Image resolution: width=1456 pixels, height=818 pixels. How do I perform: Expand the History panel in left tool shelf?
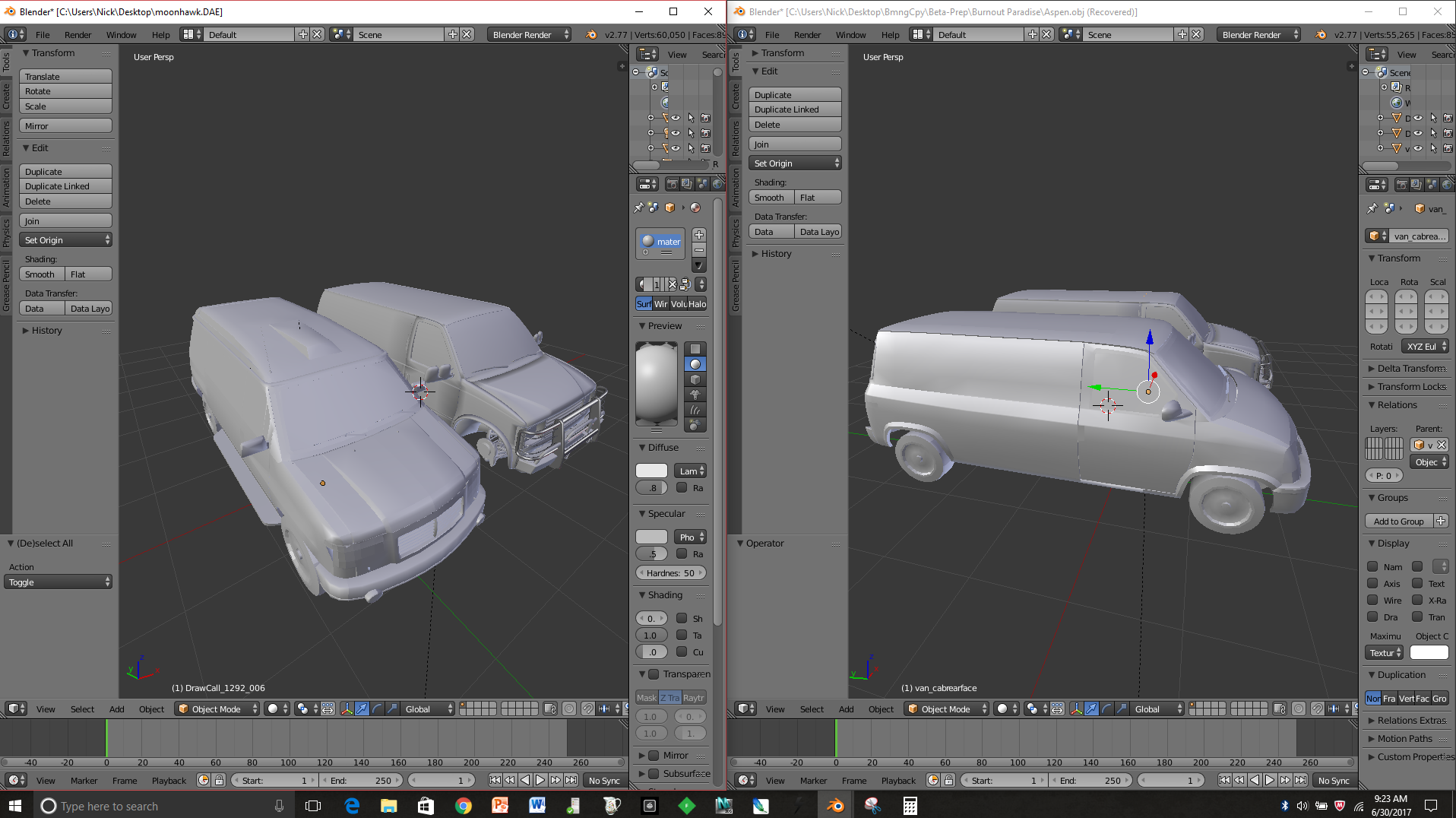46,331
